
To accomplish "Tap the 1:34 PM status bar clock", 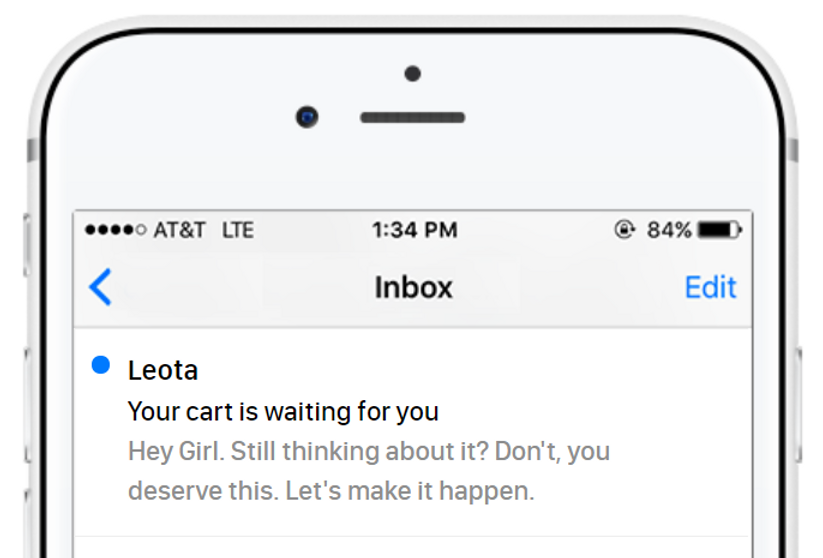I will [x=414, y=230].
